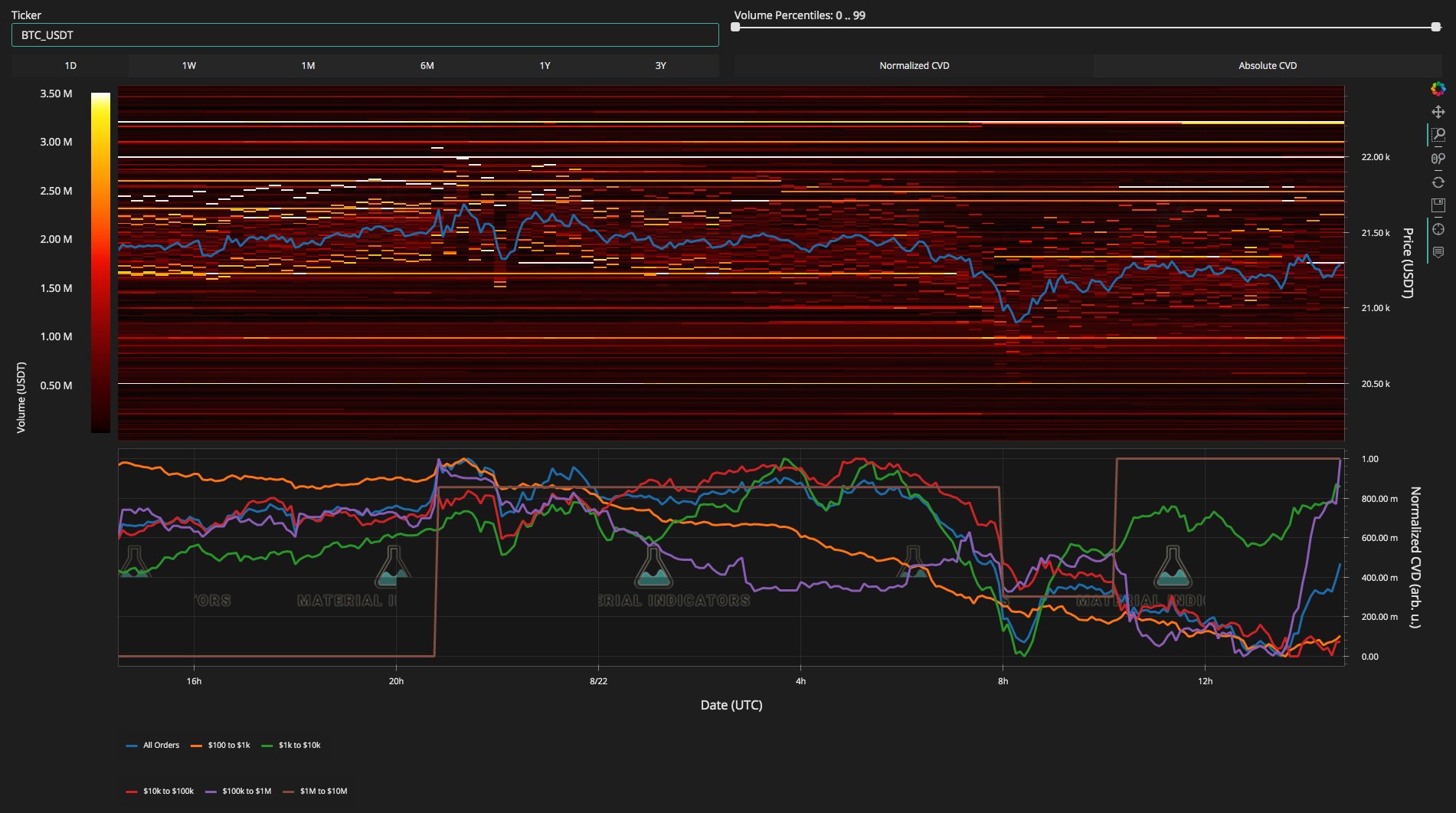Image resolution: width=1456 pixels, height=813 pixels.
Task: Toggle the Hover tooltip tool
Action: [1438, 252]
